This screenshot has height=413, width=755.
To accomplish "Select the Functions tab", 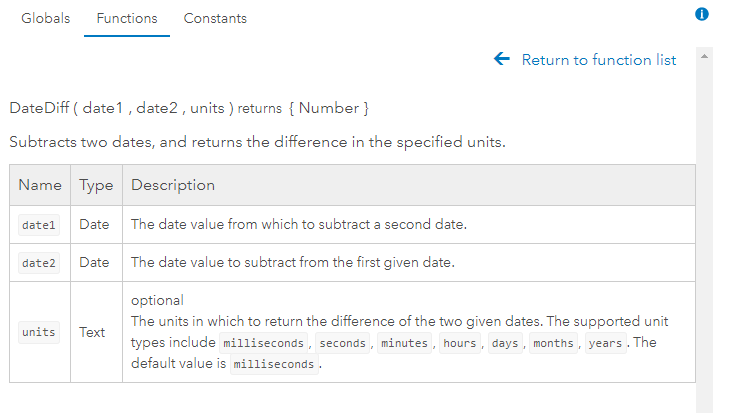I will (x=126, y=18).
